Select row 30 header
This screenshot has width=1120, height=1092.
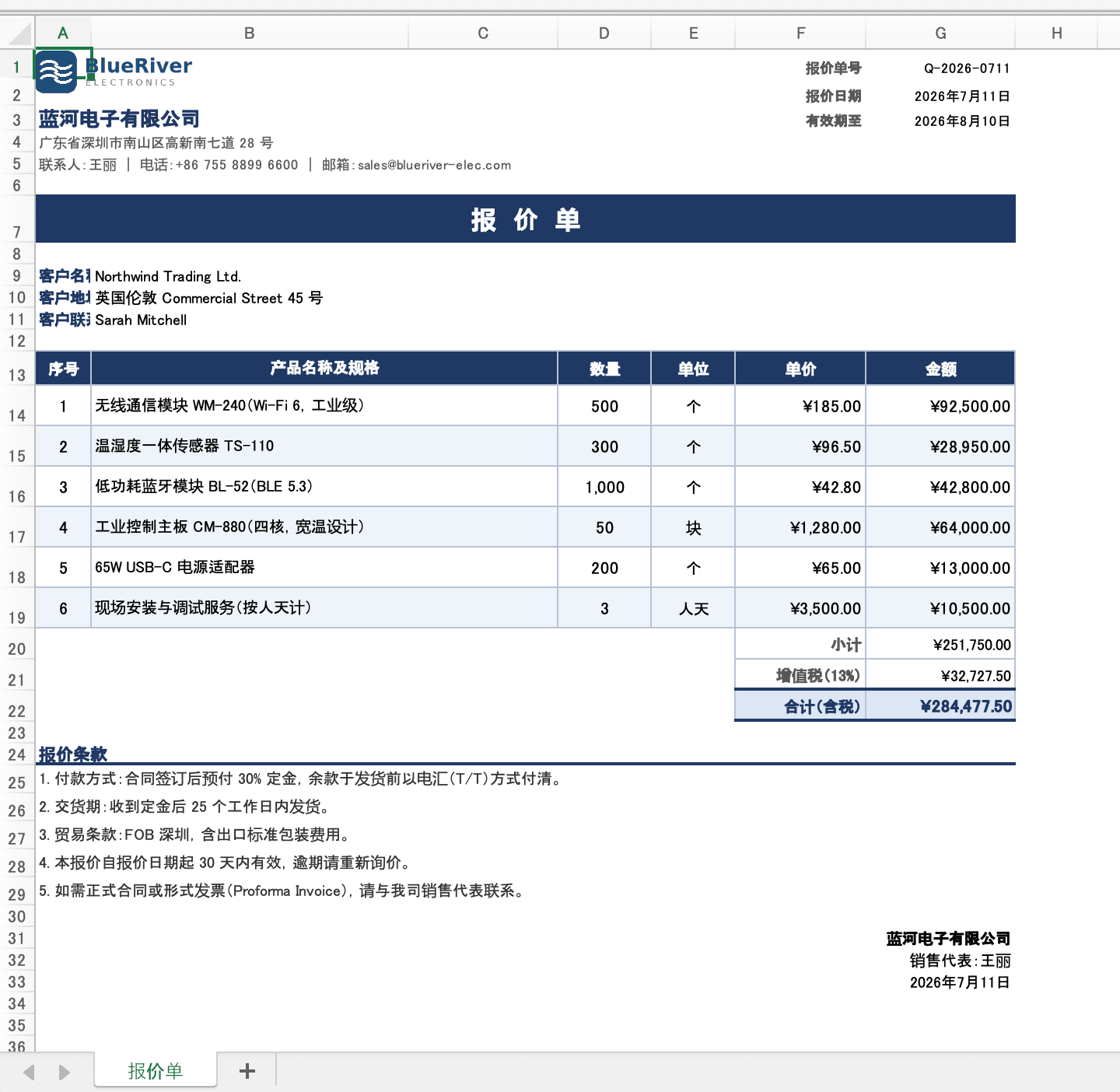coord(17,916)
